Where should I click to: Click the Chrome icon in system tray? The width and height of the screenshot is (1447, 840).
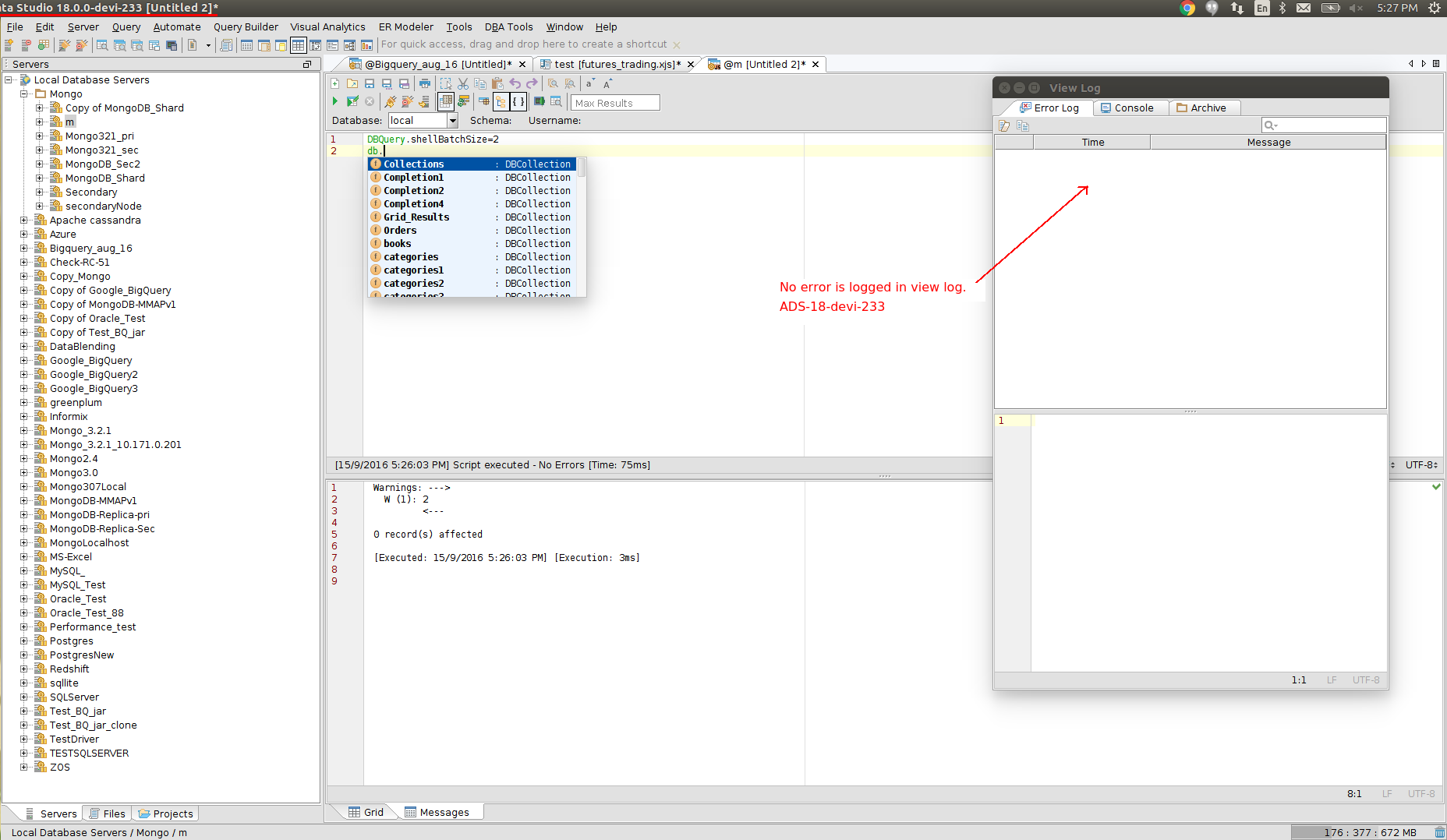point(1187,8)
